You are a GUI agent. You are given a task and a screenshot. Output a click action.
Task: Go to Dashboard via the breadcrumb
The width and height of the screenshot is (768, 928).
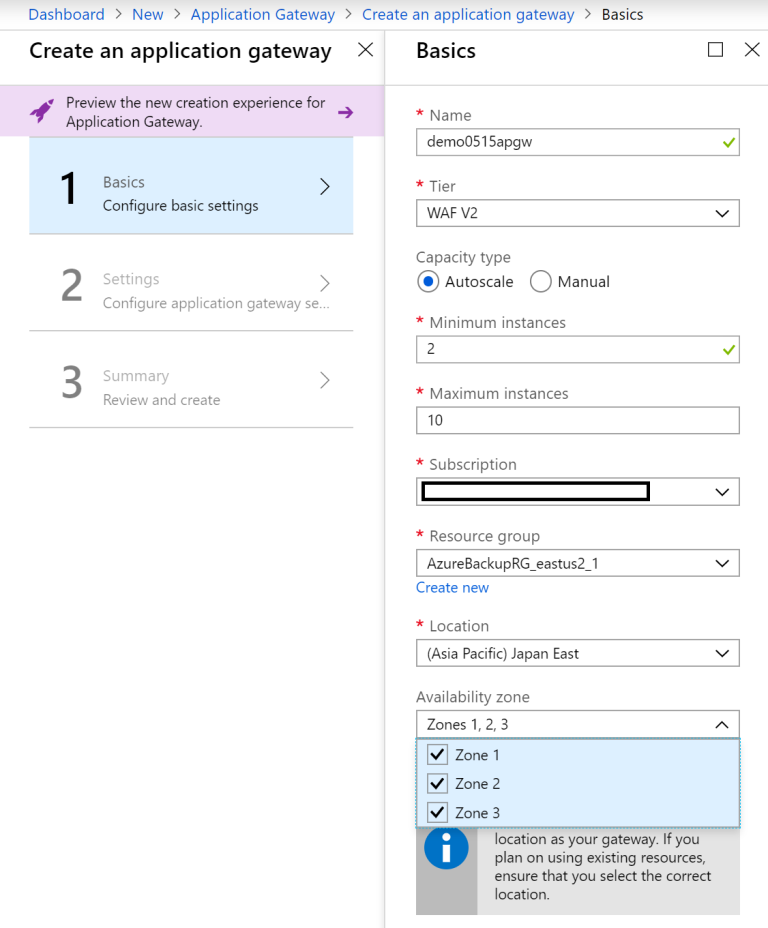[66, 14]
